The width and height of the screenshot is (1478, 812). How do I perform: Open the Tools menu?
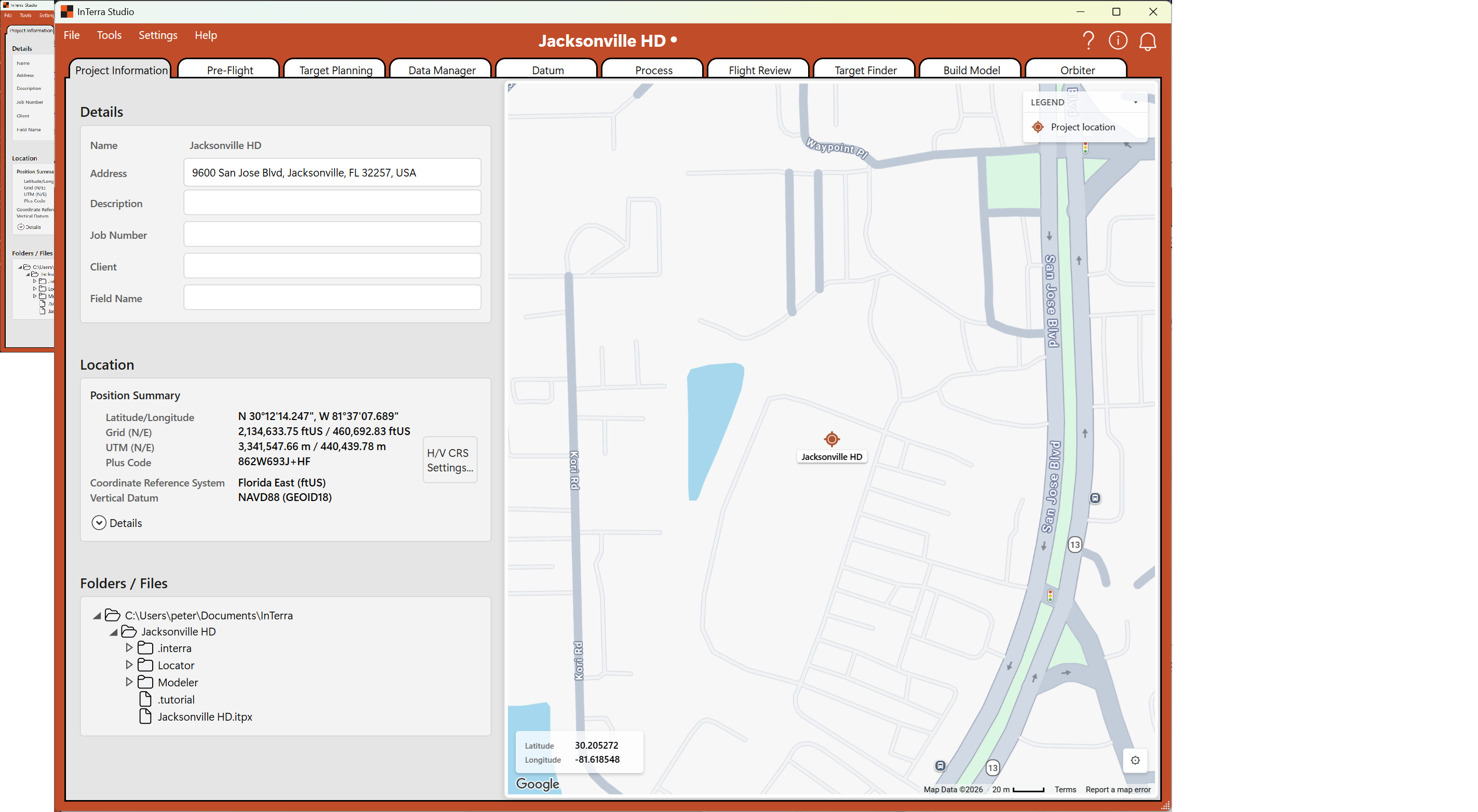pyautogui.click(x=109, y=35)
